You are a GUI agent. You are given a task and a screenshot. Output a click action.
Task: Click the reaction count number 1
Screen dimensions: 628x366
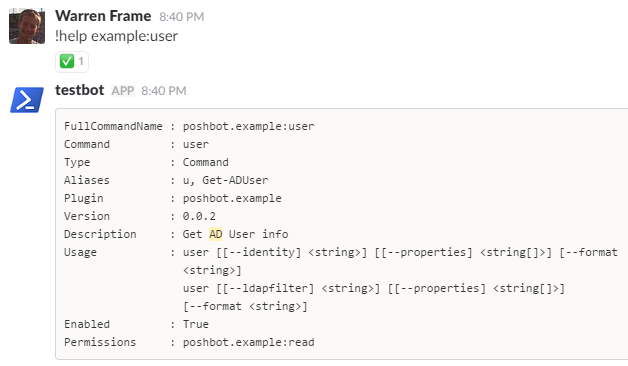(81, 61)
